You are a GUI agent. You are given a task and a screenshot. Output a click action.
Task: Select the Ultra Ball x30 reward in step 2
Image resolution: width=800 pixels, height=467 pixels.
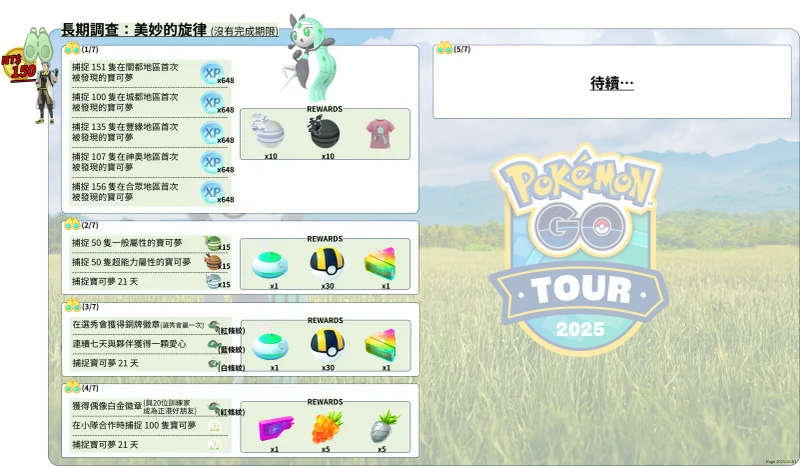click(x=327, y=263)
